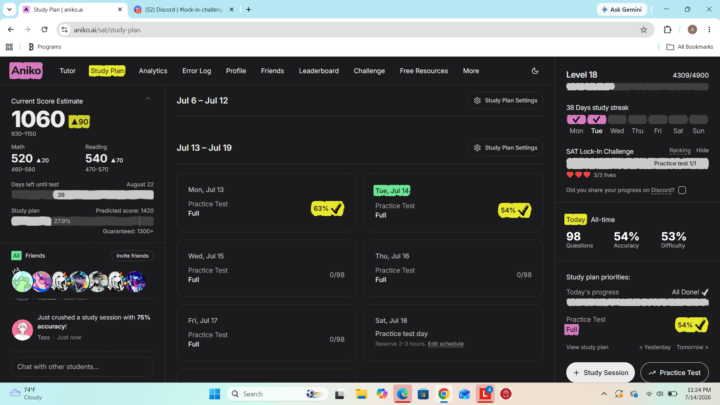The image size is (720, 405).
Task: Click the Windows Start icon
Action: pos(214,394)
